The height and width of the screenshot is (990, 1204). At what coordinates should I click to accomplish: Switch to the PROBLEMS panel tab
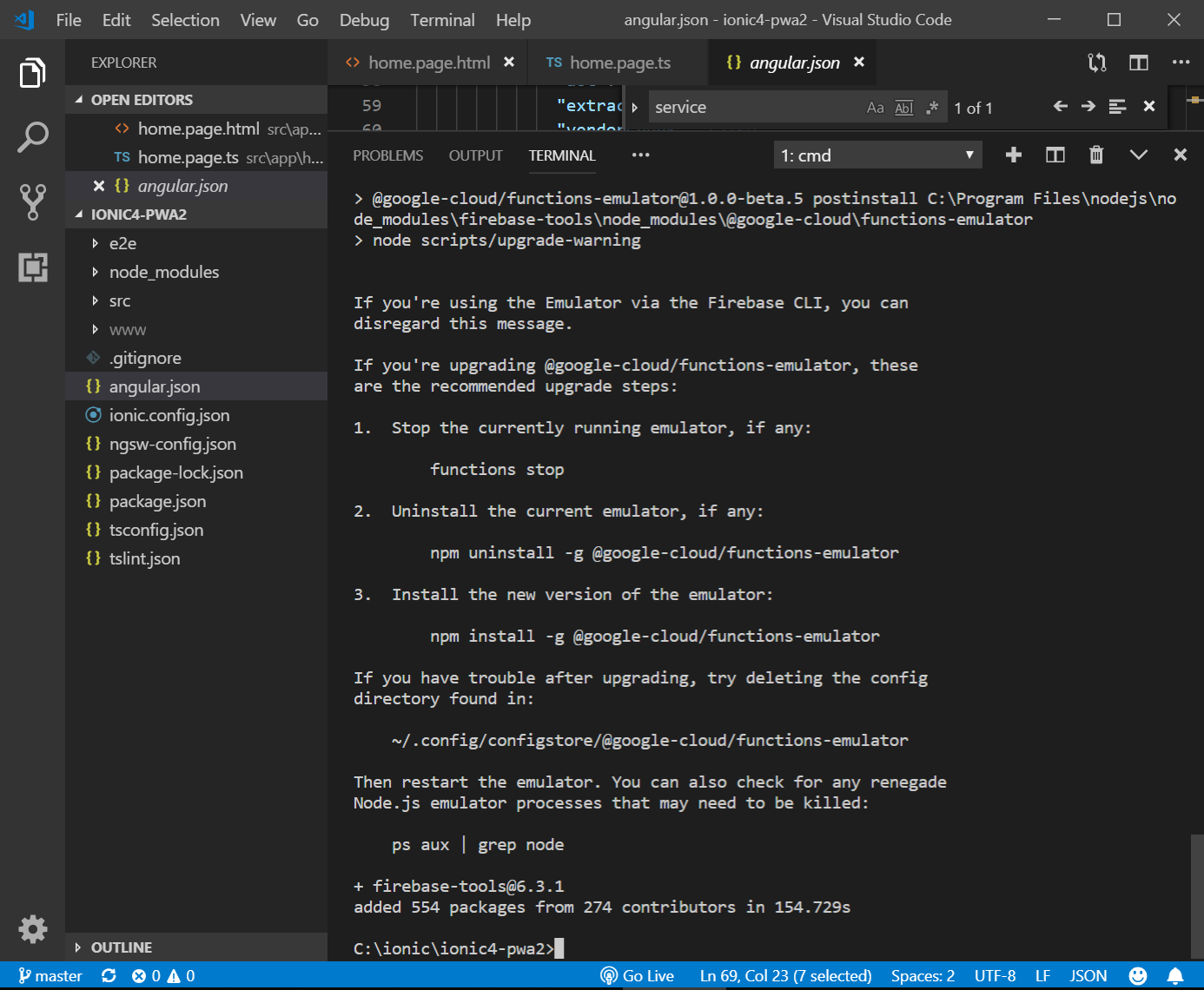(387, 155)
